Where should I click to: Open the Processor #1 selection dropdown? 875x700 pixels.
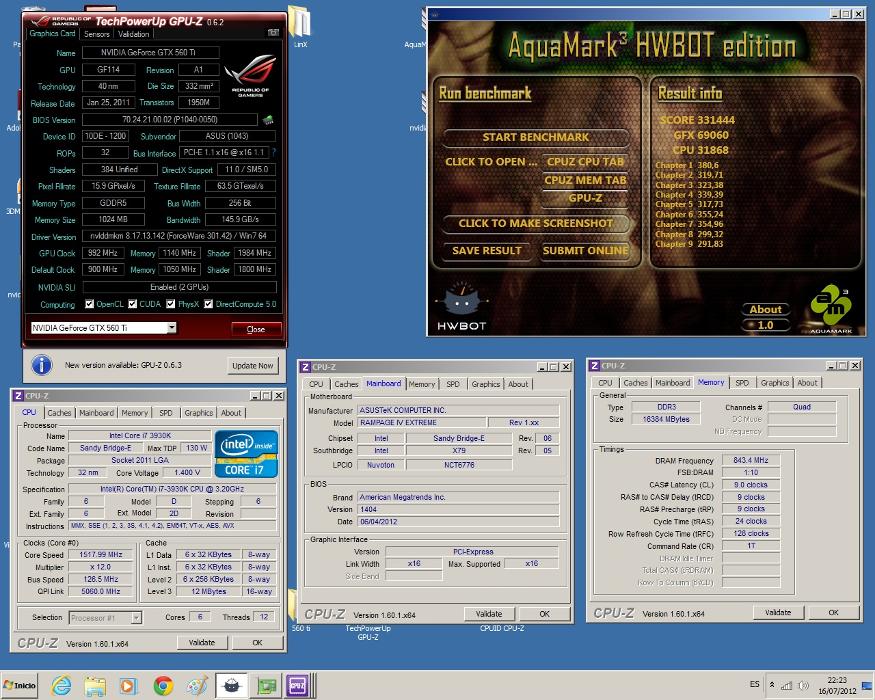(x=136, y=618)
